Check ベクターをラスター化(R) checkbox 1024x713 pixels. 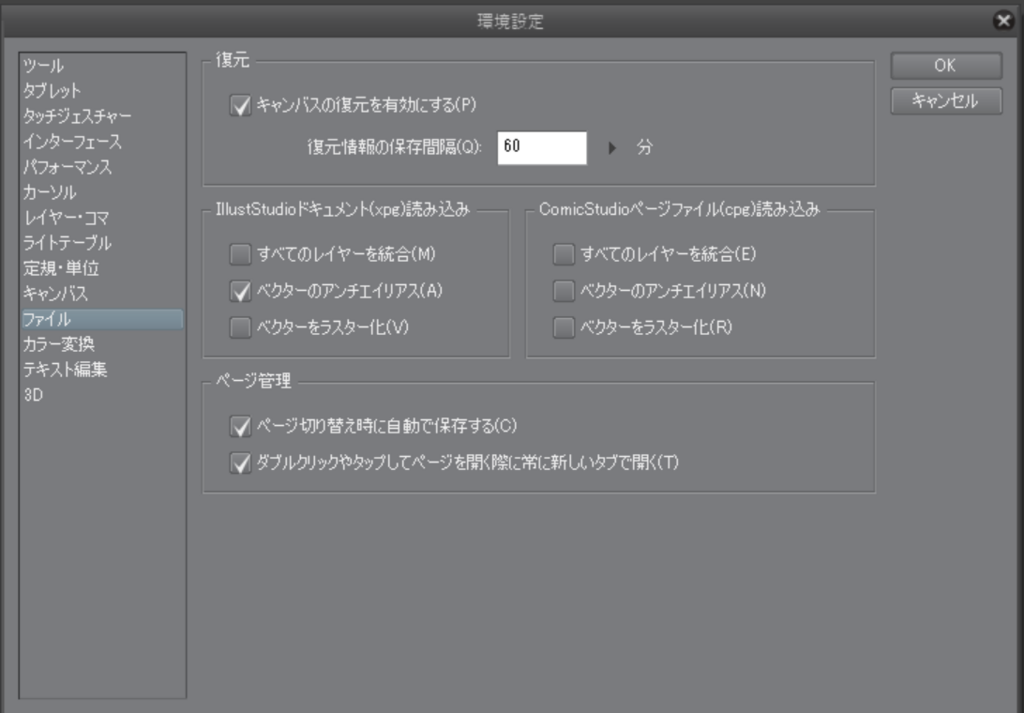point(564,328)
